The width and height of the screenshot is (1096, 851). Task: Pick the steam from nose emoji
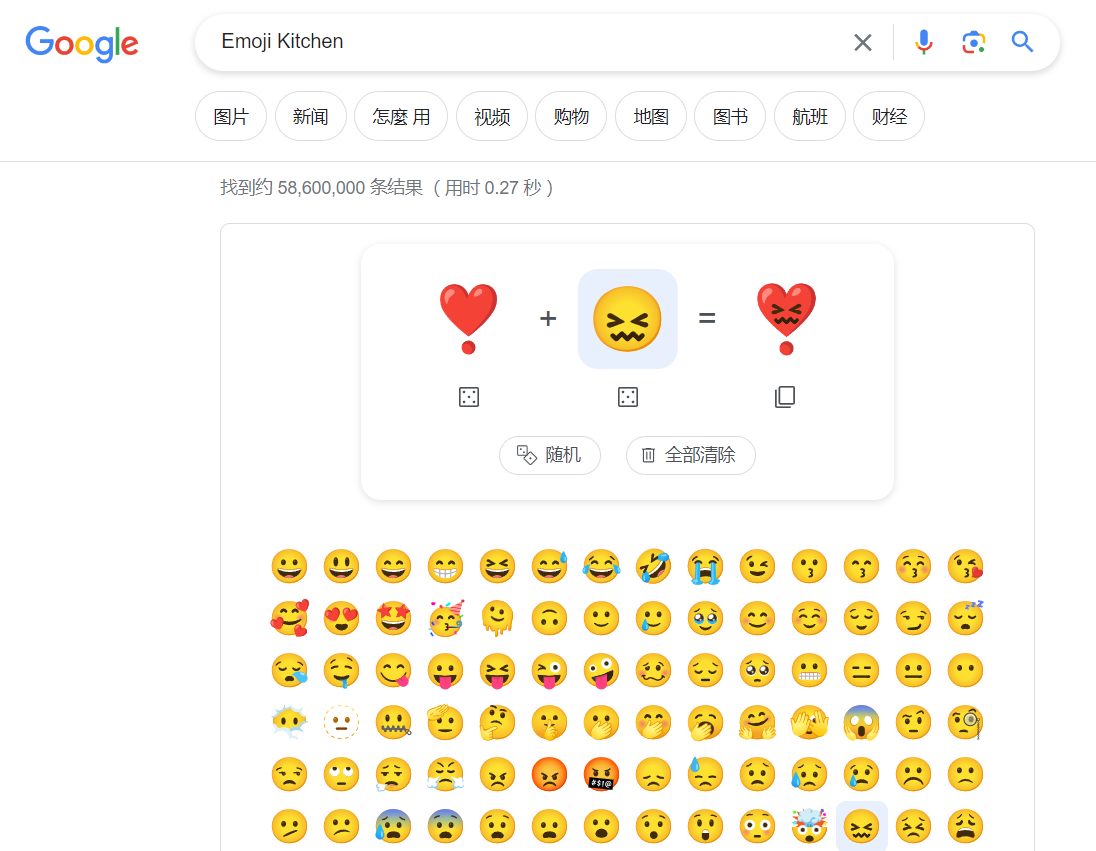pos(445,775)
